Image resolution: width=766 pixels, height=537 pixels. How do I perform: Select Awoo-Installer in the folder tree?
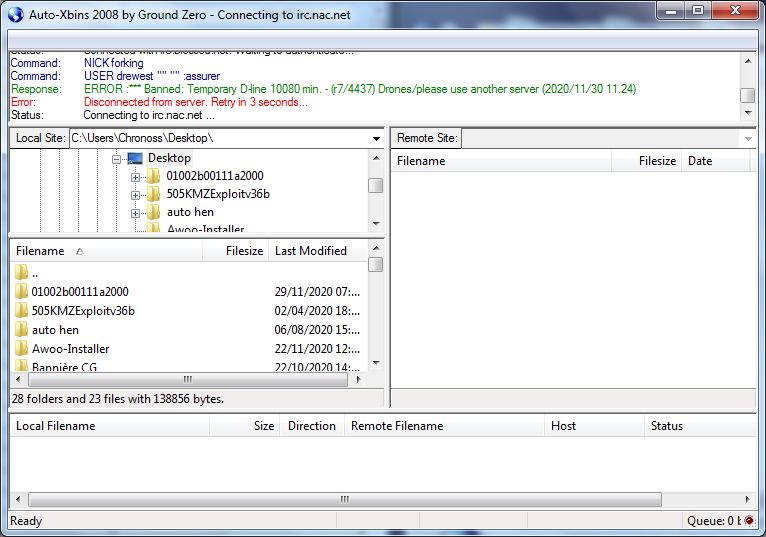point(205,229)
